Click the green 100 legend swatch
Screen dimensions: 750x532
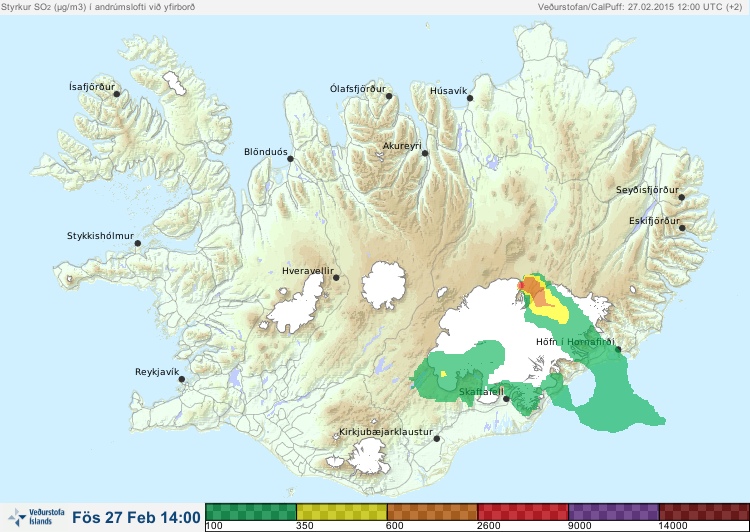click(x=251, y=512)
